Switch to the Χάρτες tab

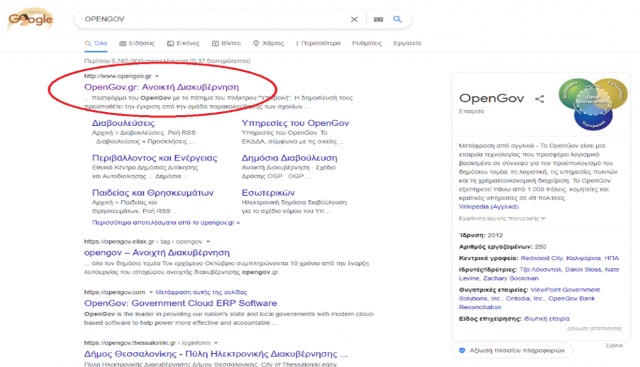(268, 43)
